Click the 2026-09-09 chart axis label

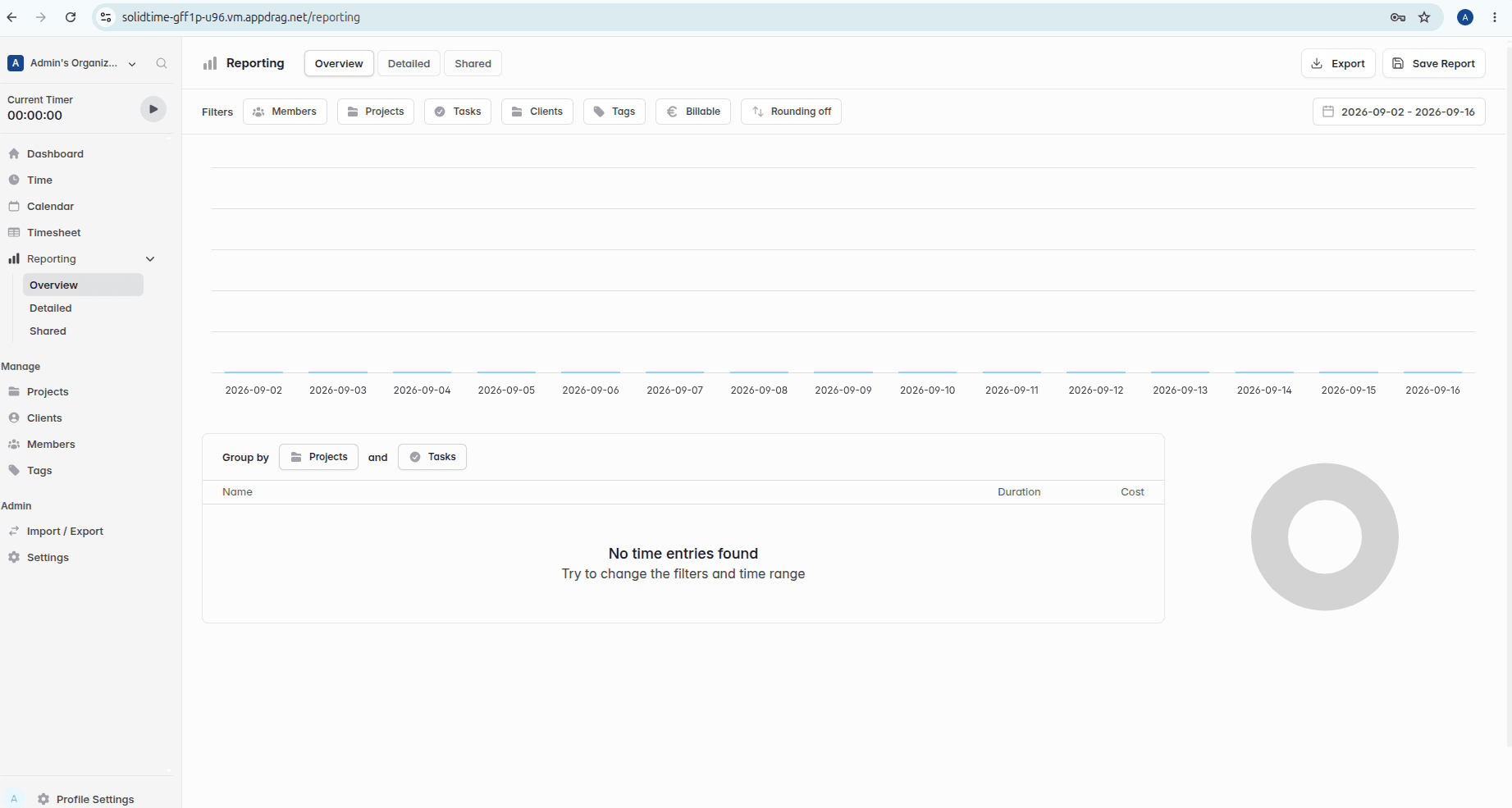coord(843,390)
